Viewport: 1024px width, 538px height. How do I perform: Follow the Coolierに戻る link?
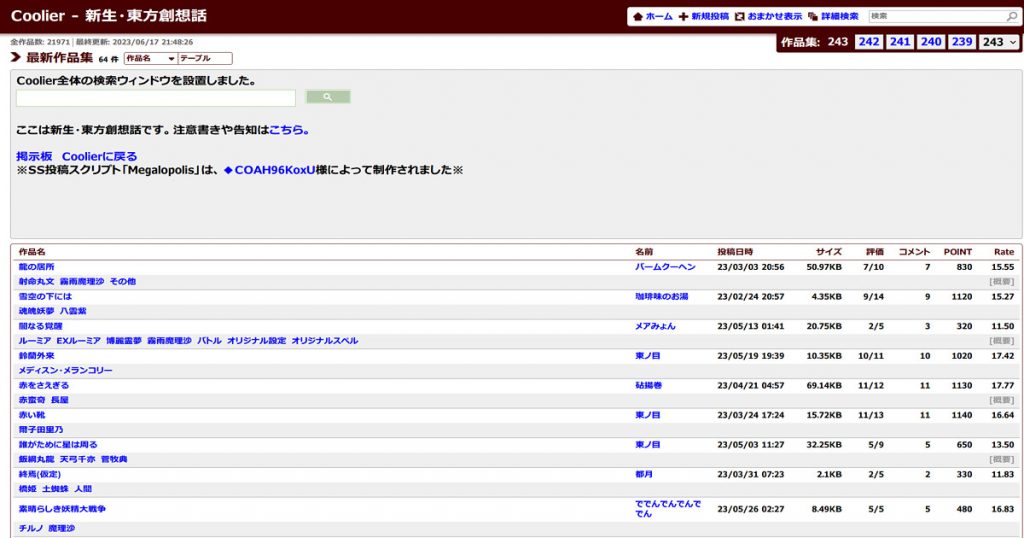(99, 157)
